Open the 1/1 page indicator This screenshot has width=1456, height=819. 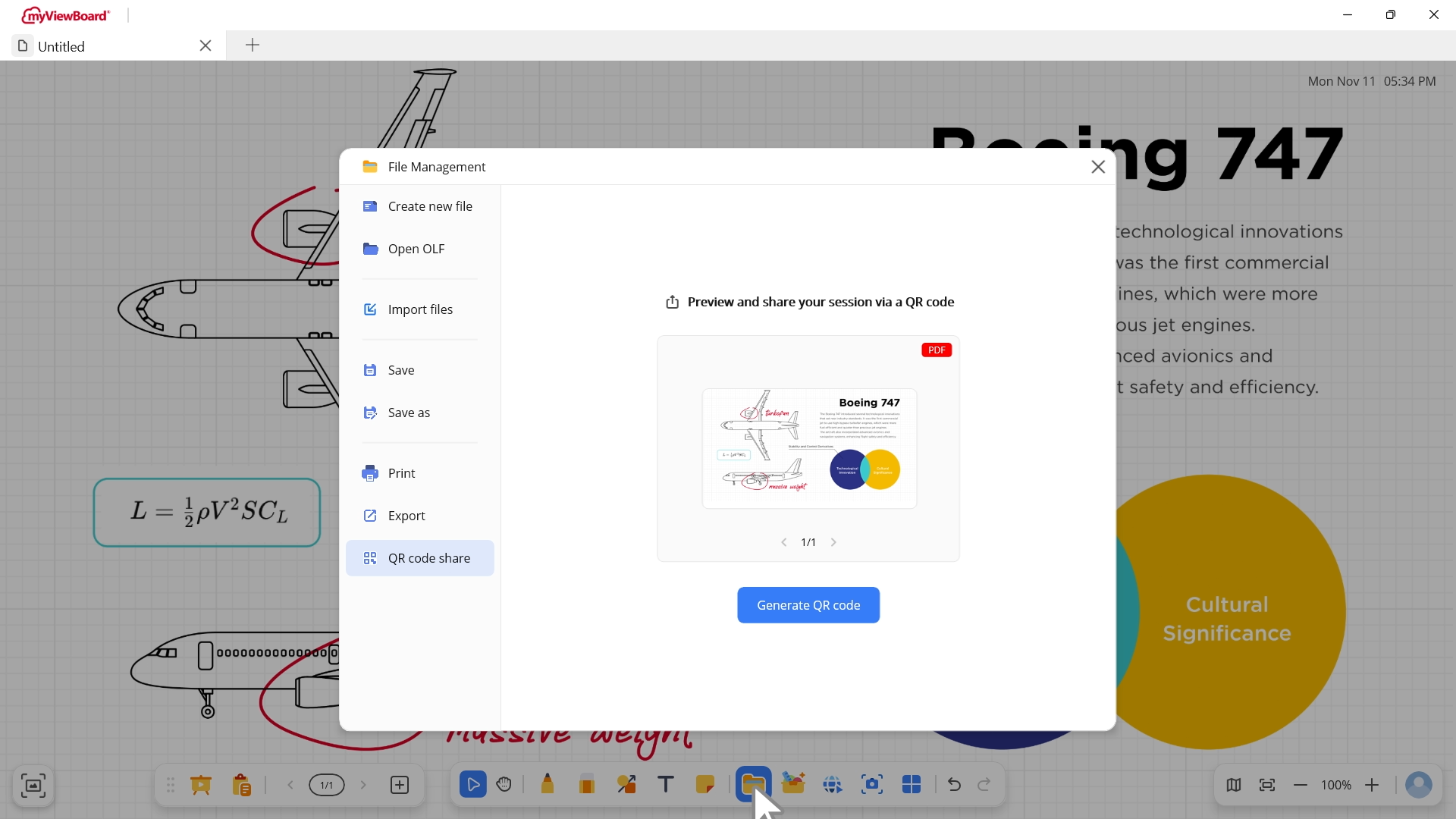pos(327,785)
